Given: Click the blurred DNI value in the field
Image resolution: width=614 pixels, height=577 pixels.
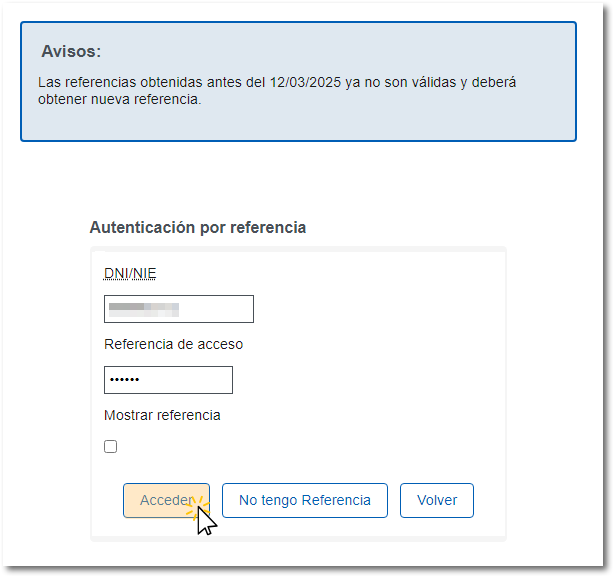Looking at the screenshot, I should point(144,309).
